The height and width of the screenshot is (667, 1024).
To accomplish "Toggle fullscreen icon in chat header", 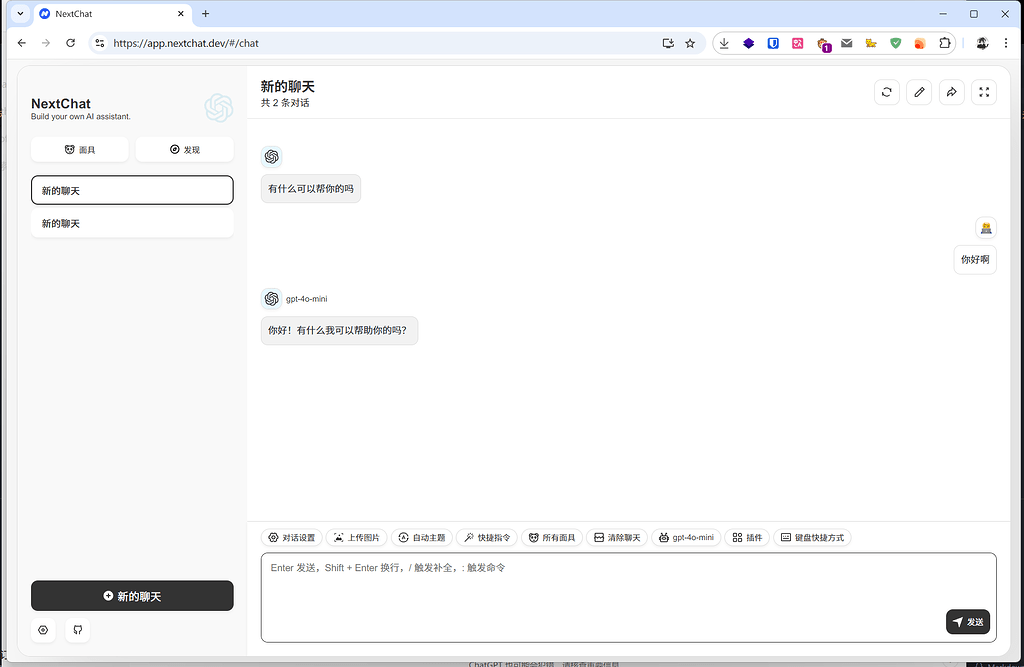I will coord(984,92).
